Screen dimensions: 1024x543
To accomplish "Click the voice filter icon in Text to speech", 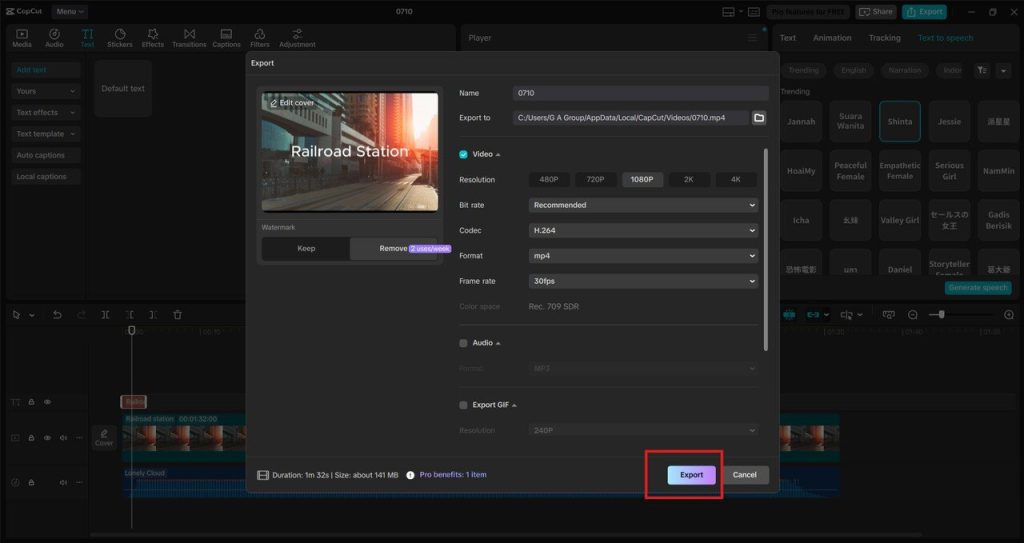I will coord(982,70).
